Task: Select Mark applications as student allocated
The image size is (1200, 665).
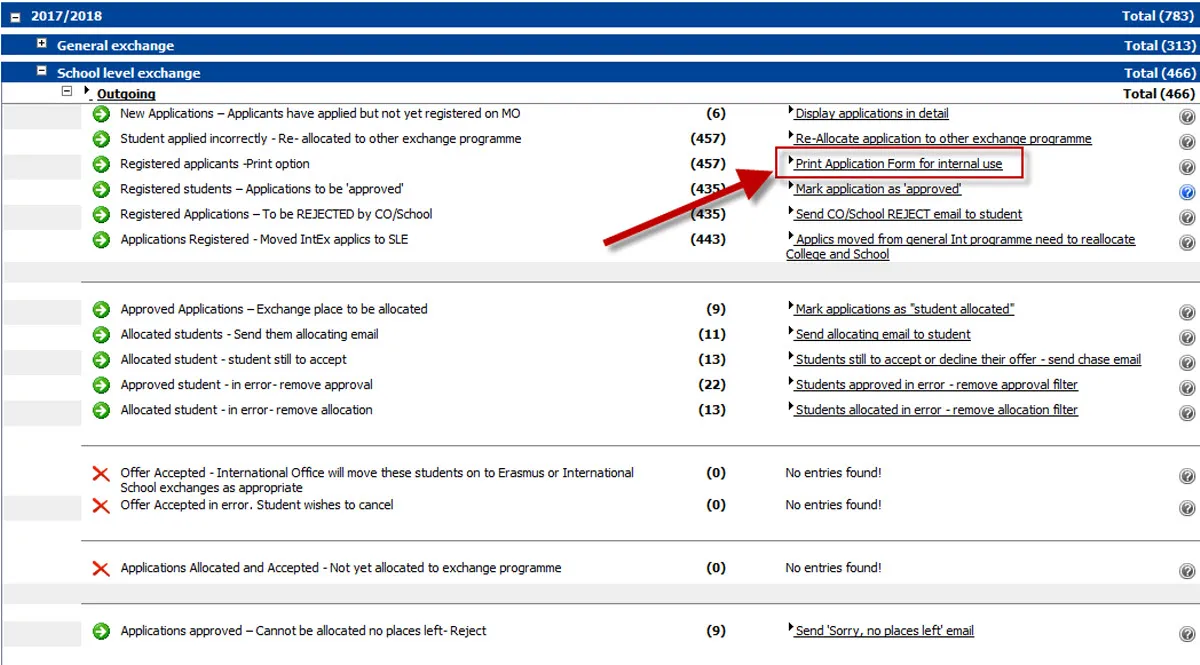Action: click(901, 309)
